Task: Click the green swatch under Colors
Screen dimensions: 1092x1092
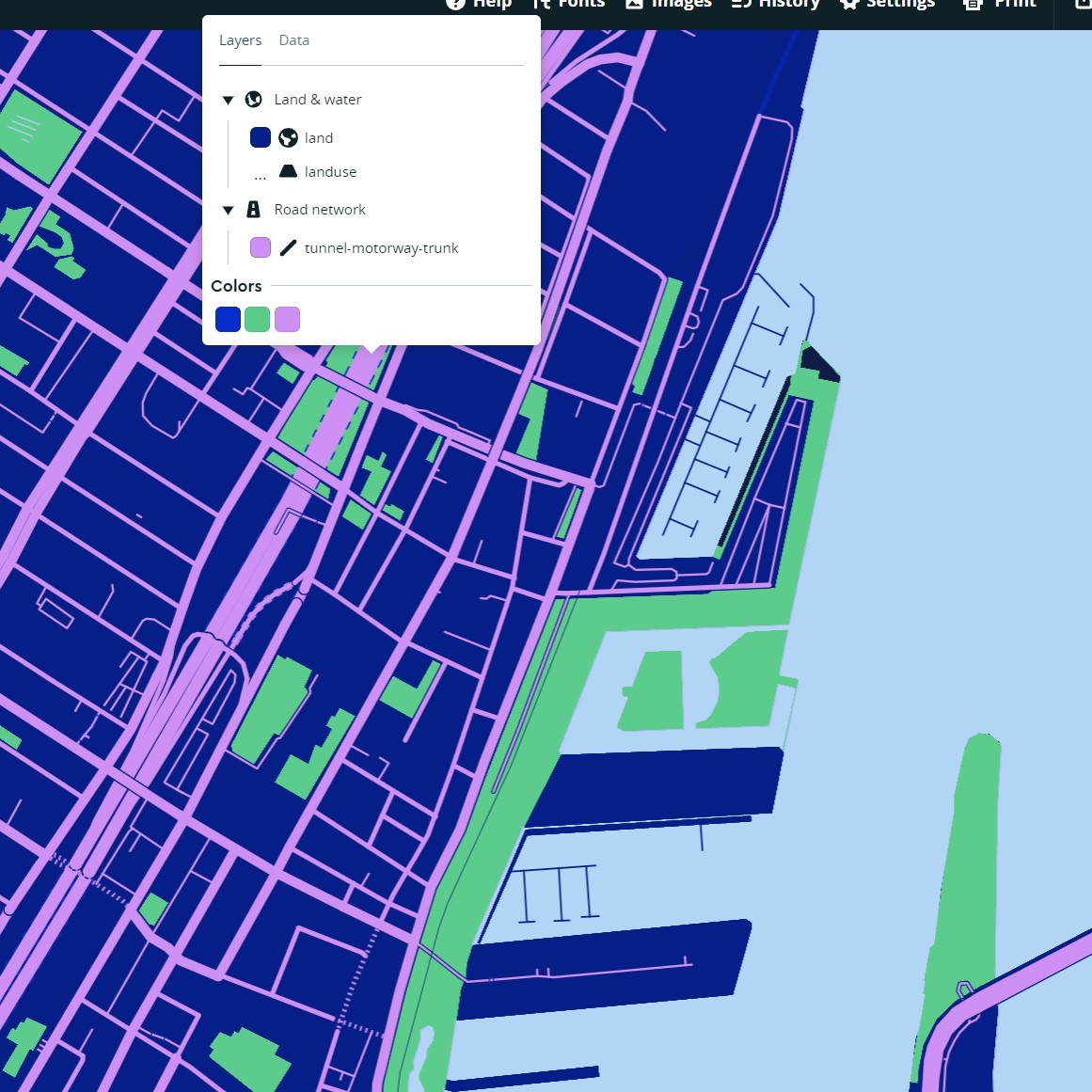Action: point(257,319)
